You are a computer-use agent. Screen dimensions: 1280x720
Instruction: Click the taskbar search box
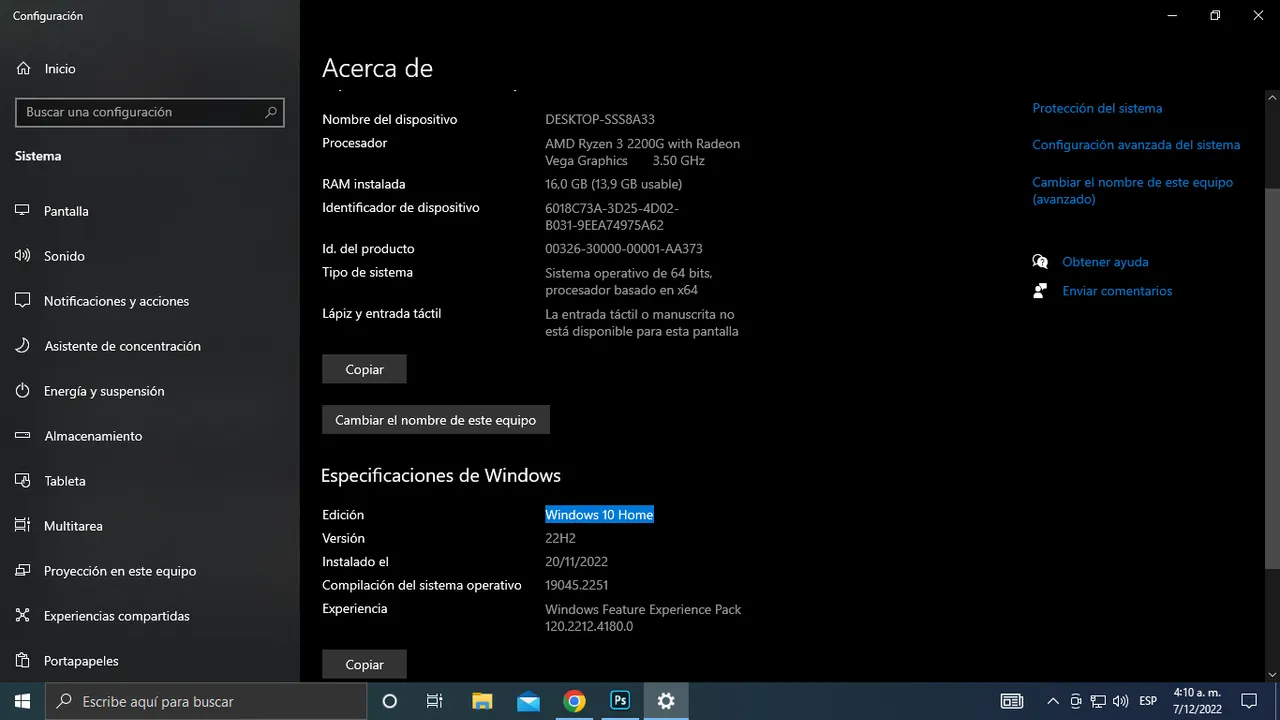click(206, 701)
